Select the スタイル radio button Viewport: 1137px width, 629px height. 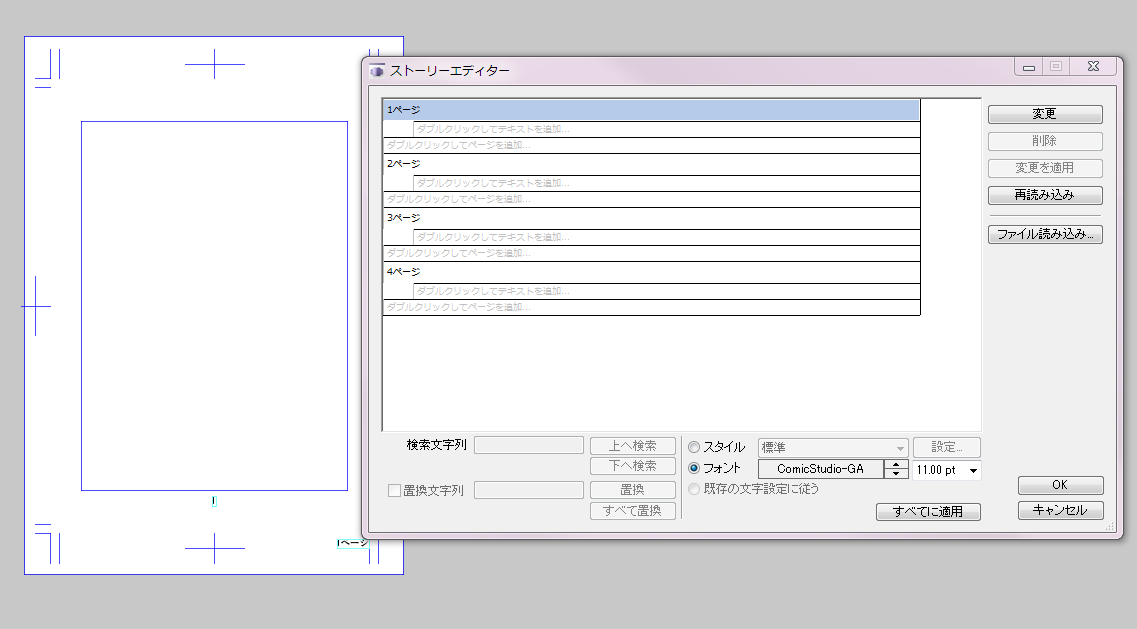point(694,447)
